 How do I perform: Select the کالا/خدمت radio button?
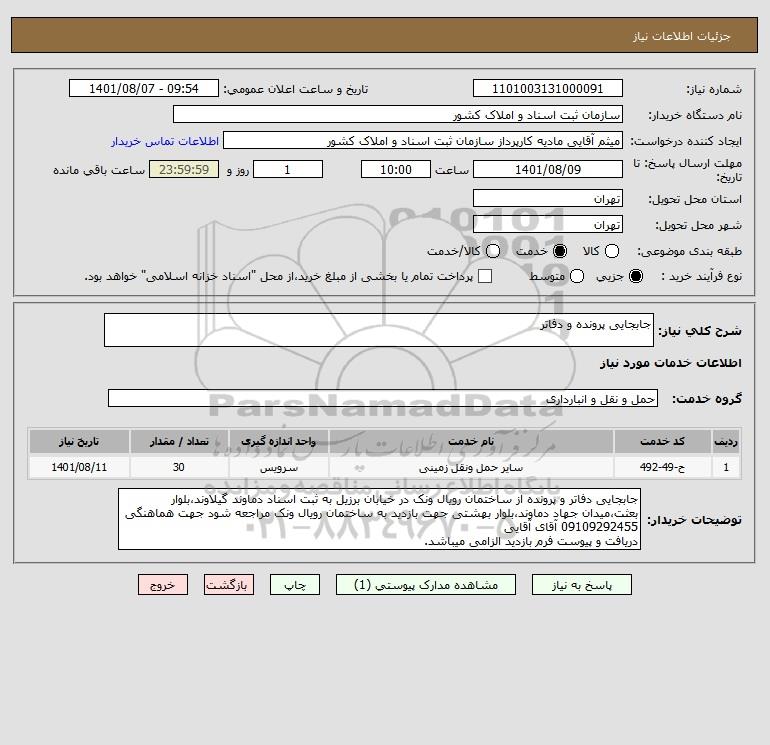493,251
